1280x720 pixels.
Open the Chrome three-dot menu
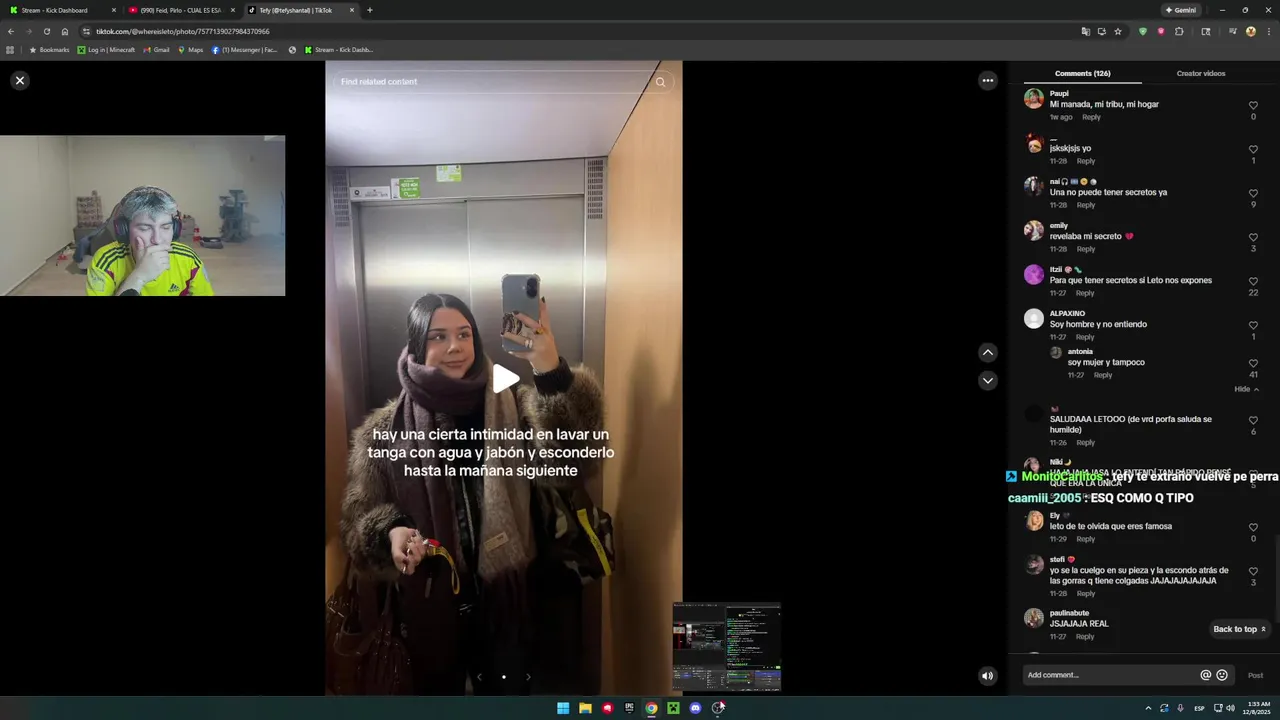[1267, 31]
